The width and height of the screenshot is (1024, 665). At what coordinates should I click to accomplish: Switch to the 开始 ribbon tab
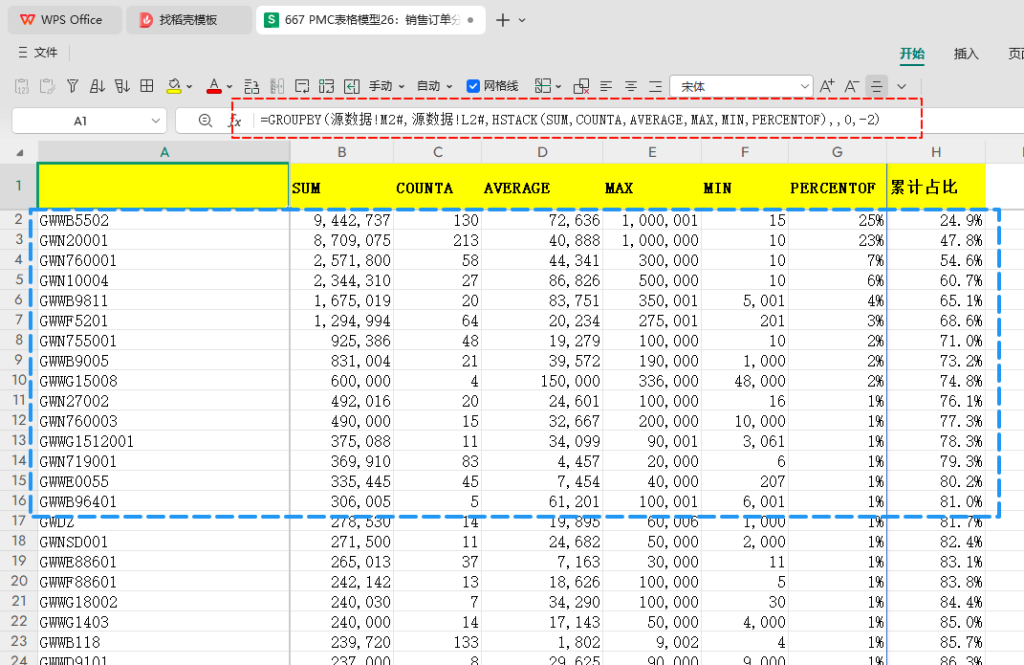[912, 54]
